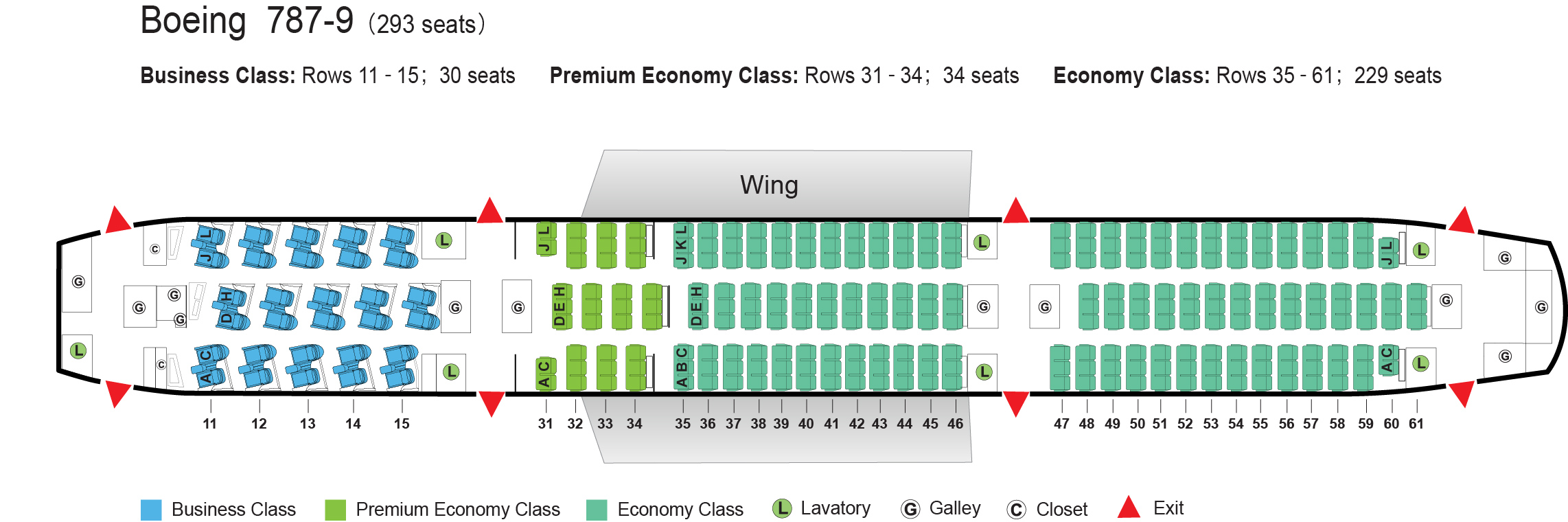1568x522 pixels.
Task: Click the Premium Economy green legend swatch
Action: point(335,510)
